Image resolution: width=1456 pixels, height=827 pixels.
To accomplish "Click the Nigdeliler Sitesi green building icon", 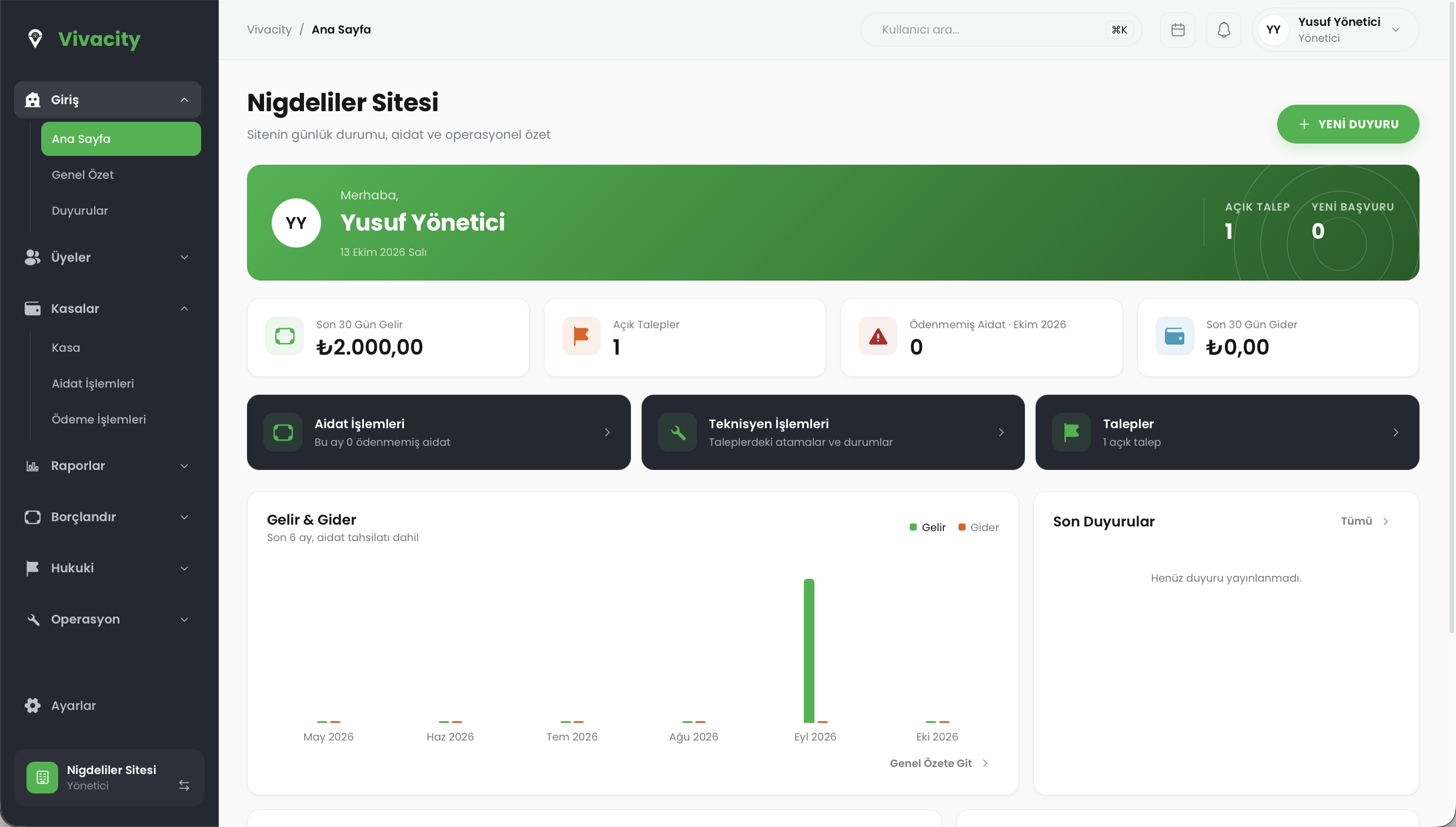I will 42,778.
